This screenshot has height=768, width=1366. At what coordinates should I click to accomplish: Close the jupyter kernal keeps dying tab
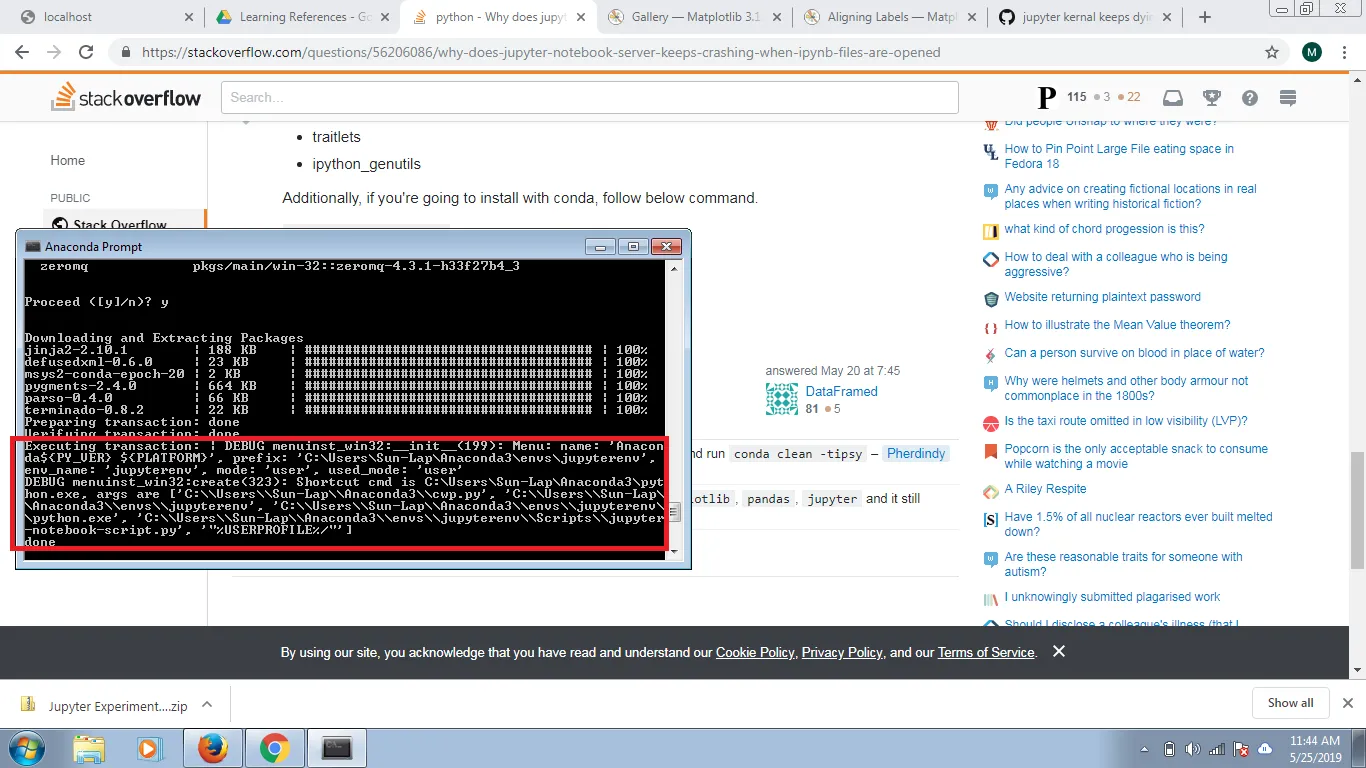[x=1169, y=17]
